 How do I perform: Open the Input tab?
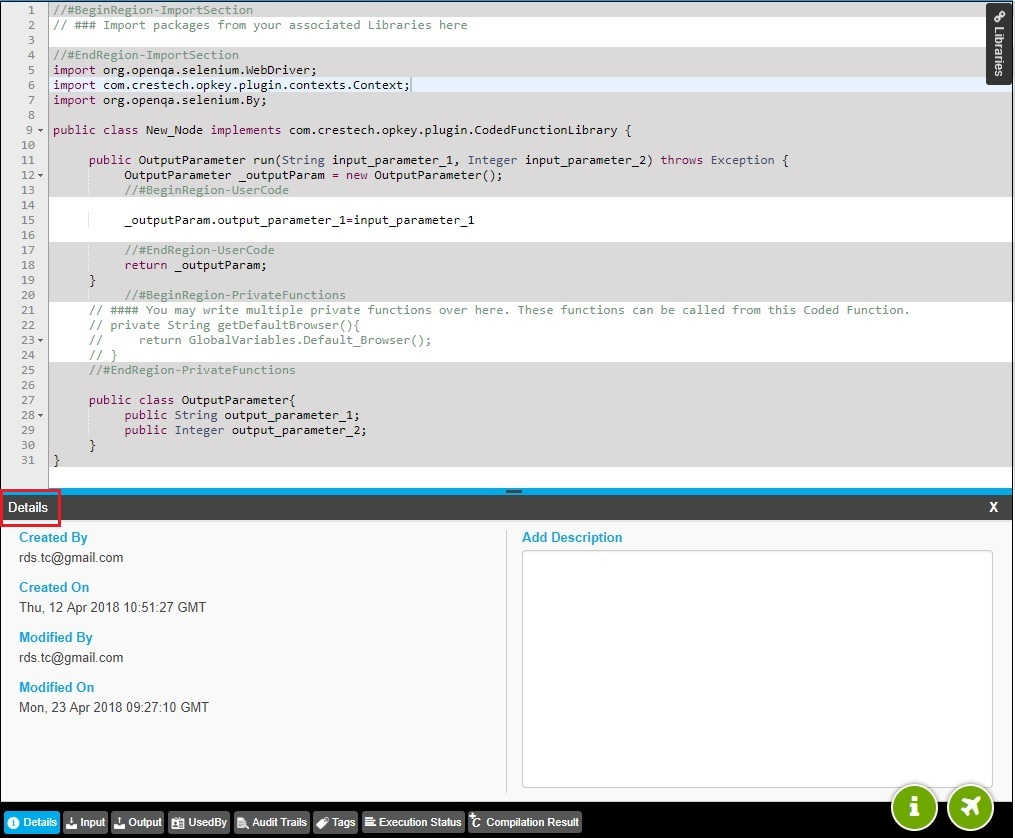(85, 822)
